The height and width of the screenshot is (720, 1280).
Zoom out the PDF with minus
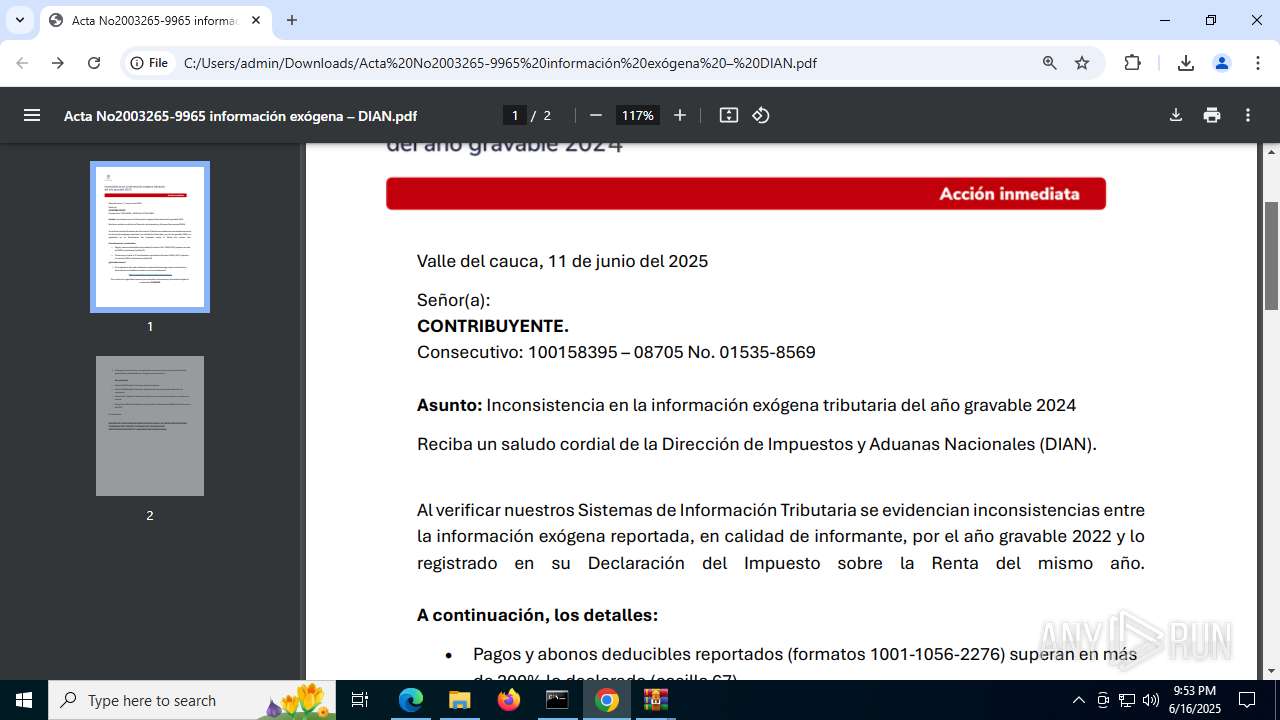point(596,115)
